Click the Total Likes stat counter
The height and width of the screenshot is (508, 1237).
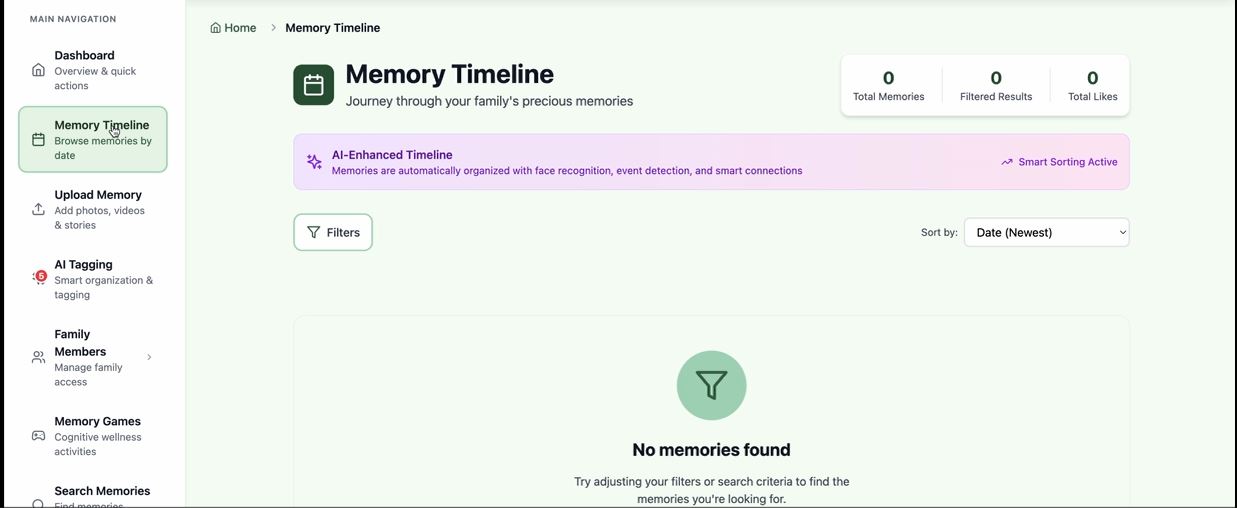pyautogui.click(x=1092, y=86)
